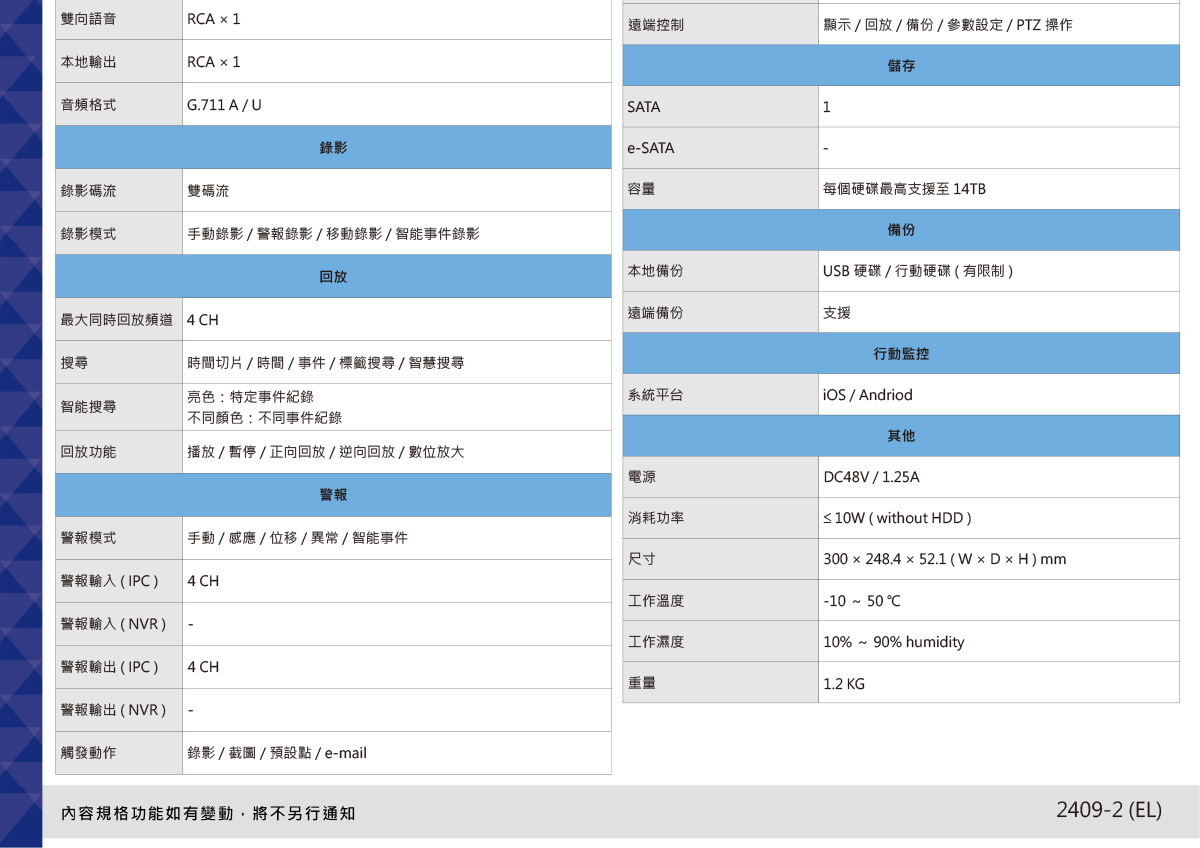
Task: Click the 智能搜尋 label
Action: pyautogui.click(x=88, y=407)
